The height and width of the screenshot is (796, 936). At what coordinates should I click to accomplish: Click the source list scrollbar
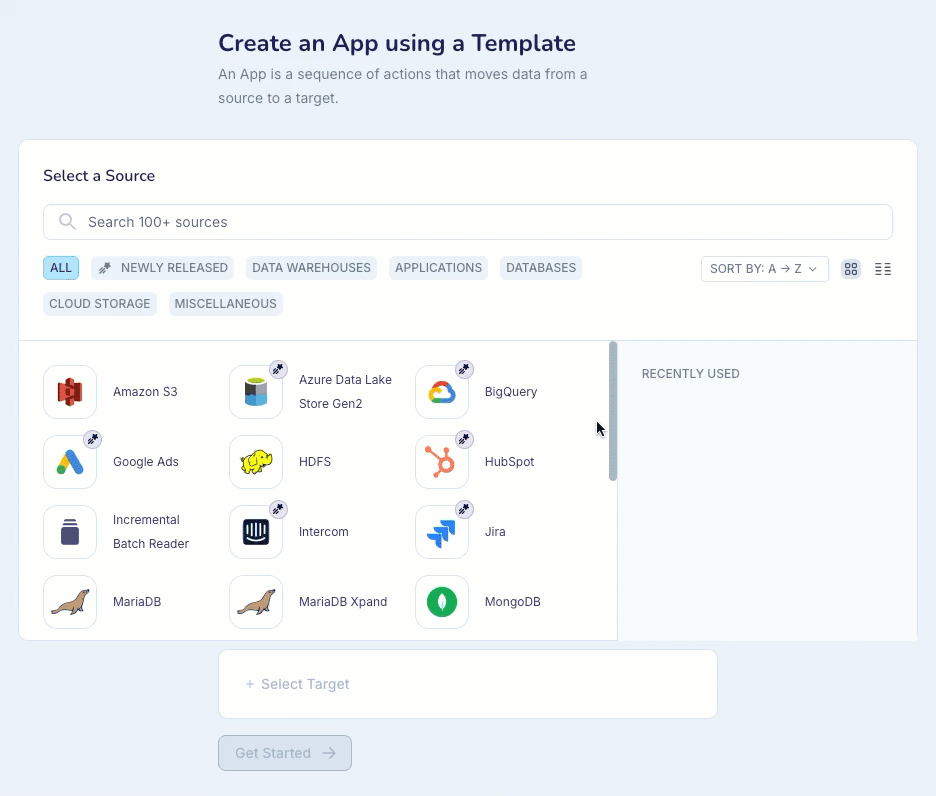(612, 411)
